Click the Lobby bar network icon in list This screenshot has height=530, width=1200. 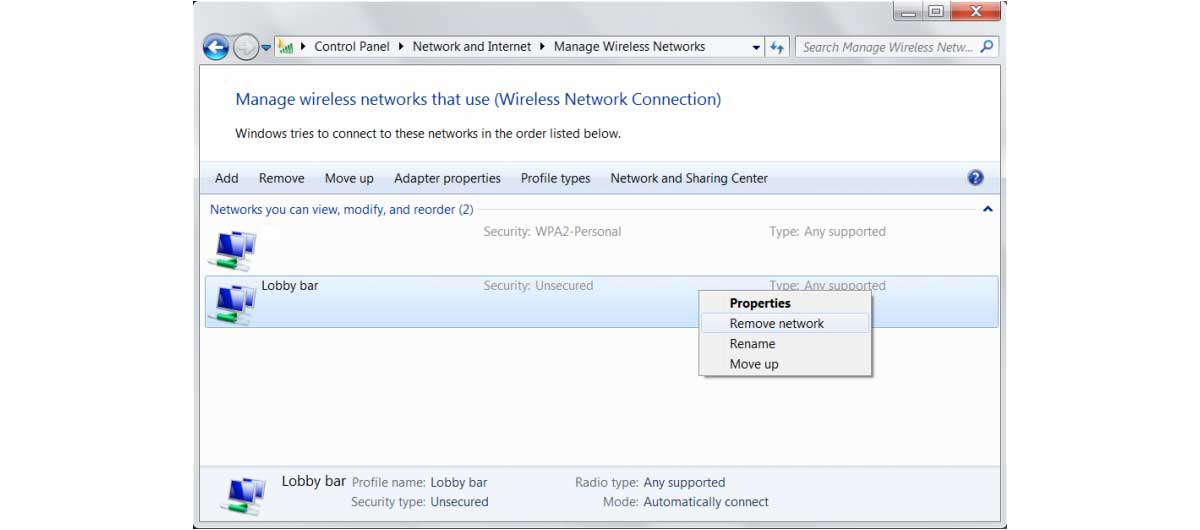pyautogui.click(x=231, y=304)
